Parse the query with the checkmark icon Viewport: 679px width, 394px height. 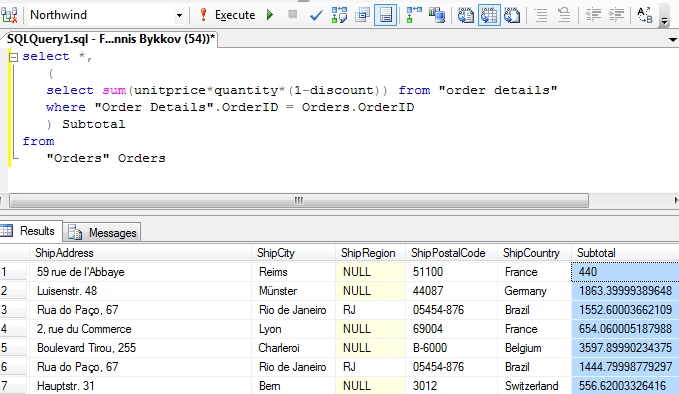pos(316,16)
